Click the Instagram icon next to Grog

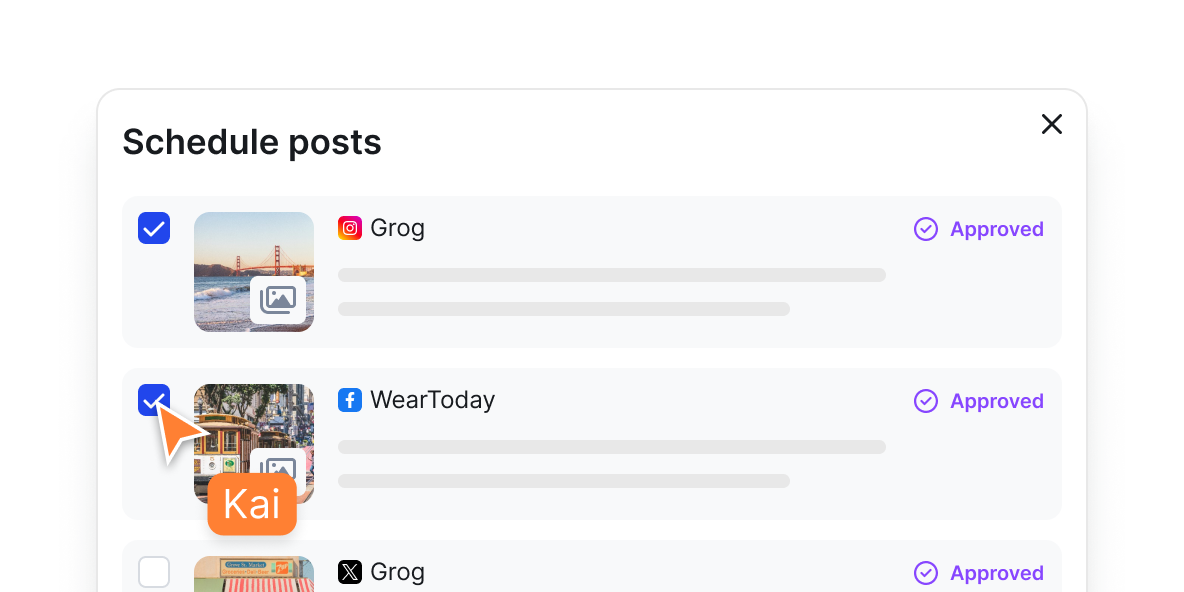(x=349, y=228)
